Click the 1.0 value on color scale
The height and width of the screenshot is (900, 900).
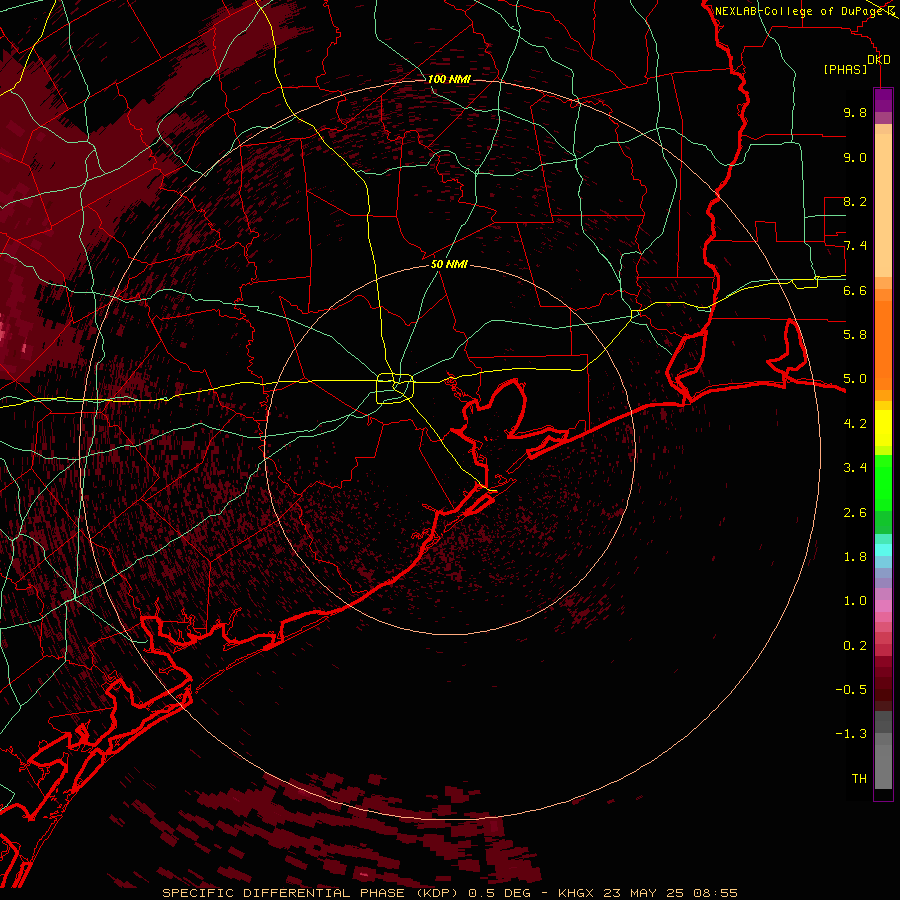pos(855,601)
